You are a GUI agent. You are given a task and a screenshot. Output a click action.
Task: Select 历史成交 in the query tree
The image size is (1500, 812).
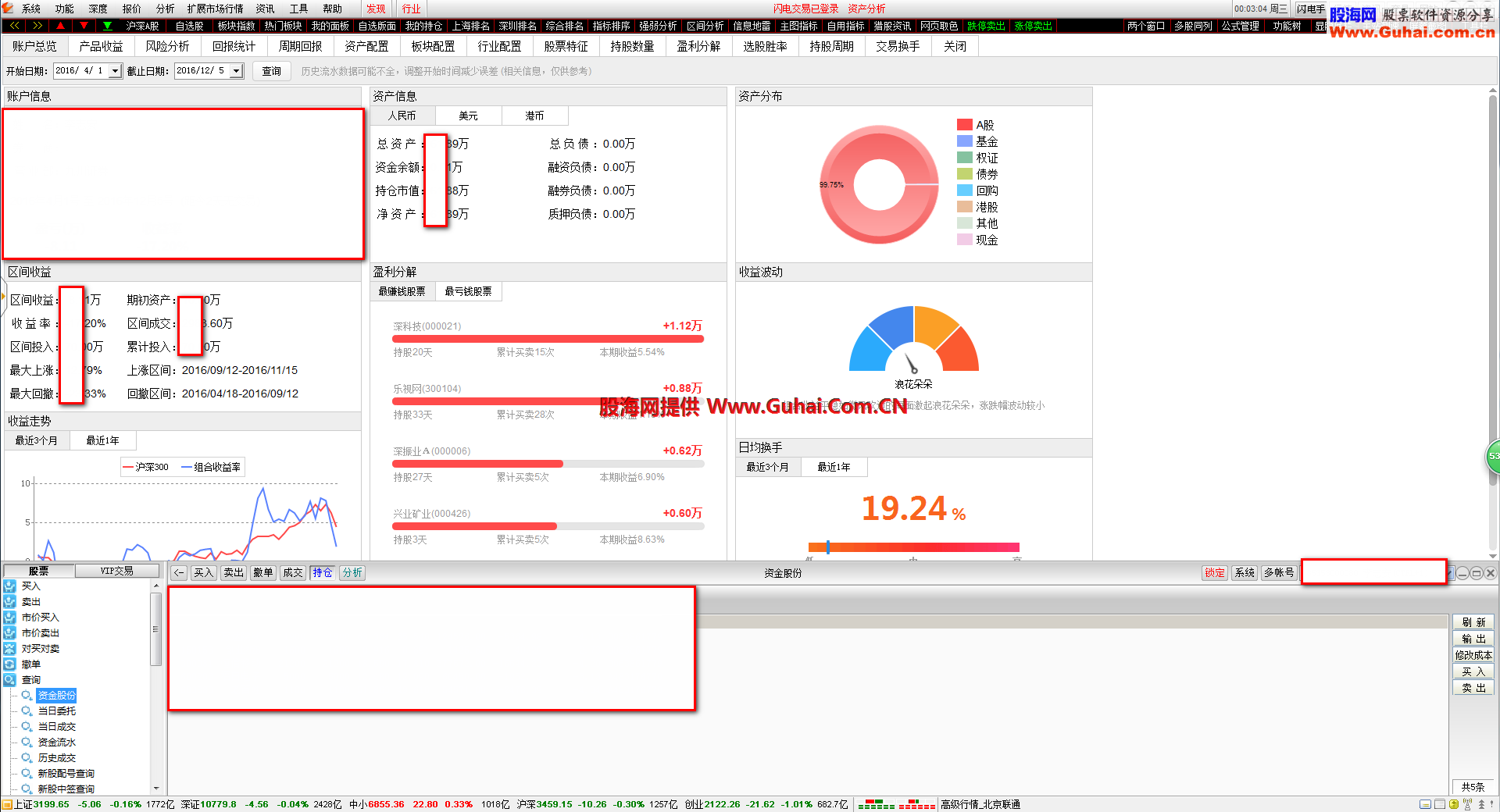(57, 758)
